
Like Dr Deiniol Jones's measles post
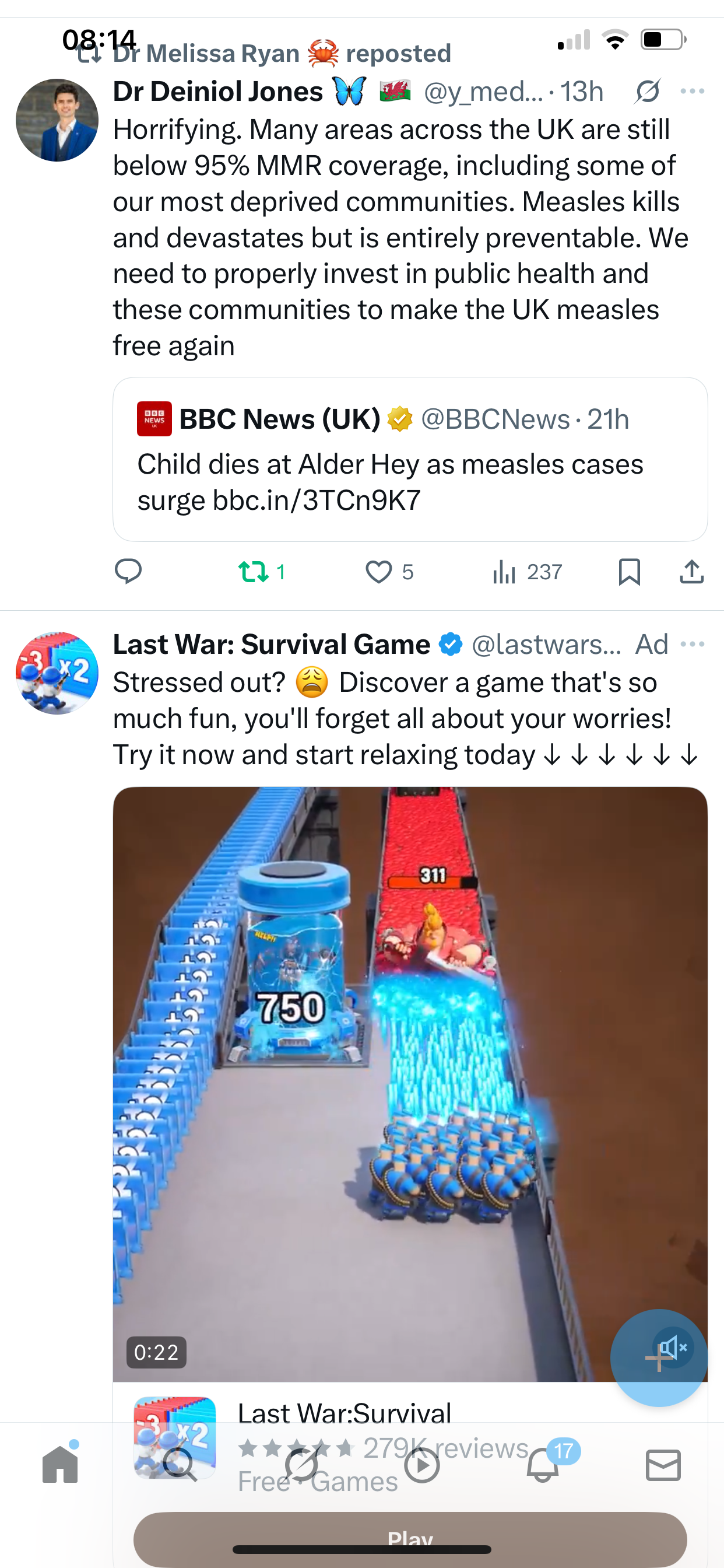(389, 572)
